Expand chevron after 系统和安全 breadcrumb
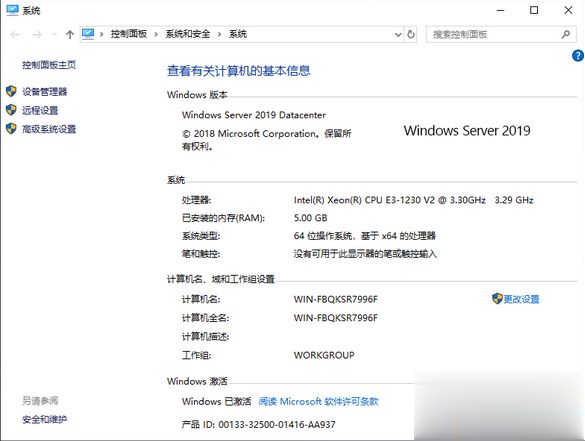The height and width of the screenshot is (441, 585). tap(219, 34)
